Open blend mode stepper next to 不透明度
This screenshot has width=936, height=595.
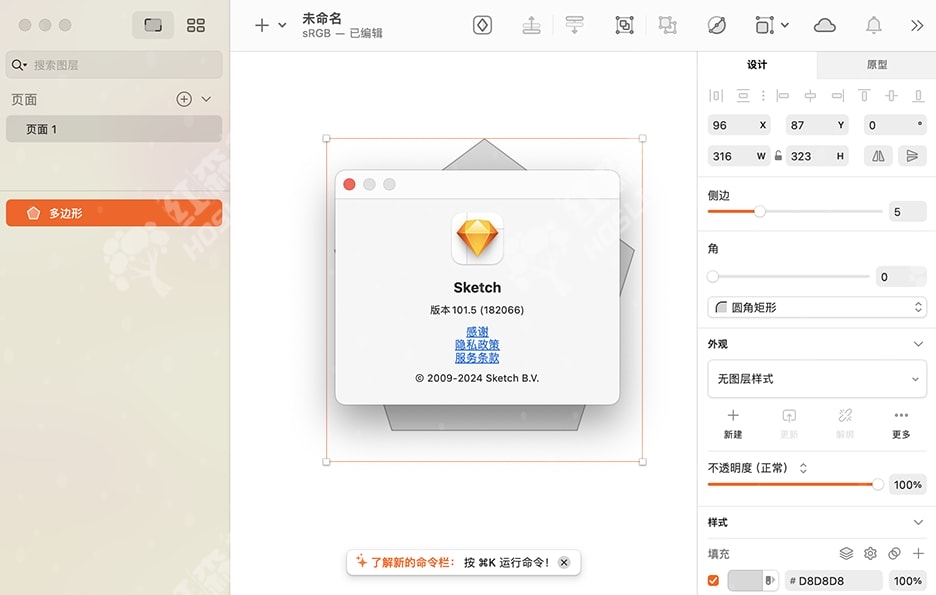(803, 468)
